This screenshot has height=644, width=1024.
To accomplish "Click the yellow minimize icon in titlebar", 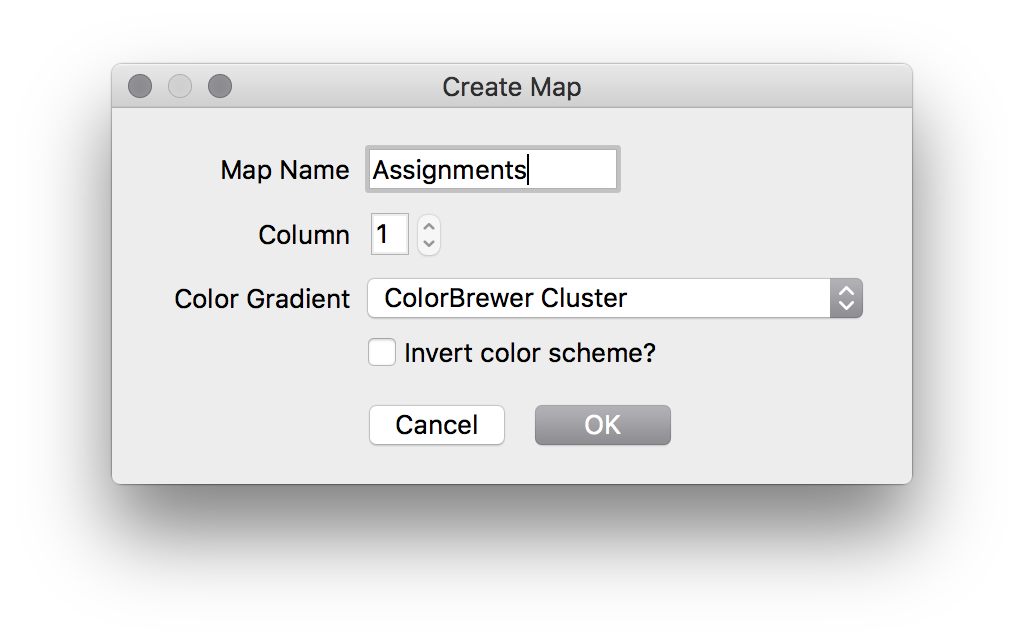I will click(x=180, y=86).
